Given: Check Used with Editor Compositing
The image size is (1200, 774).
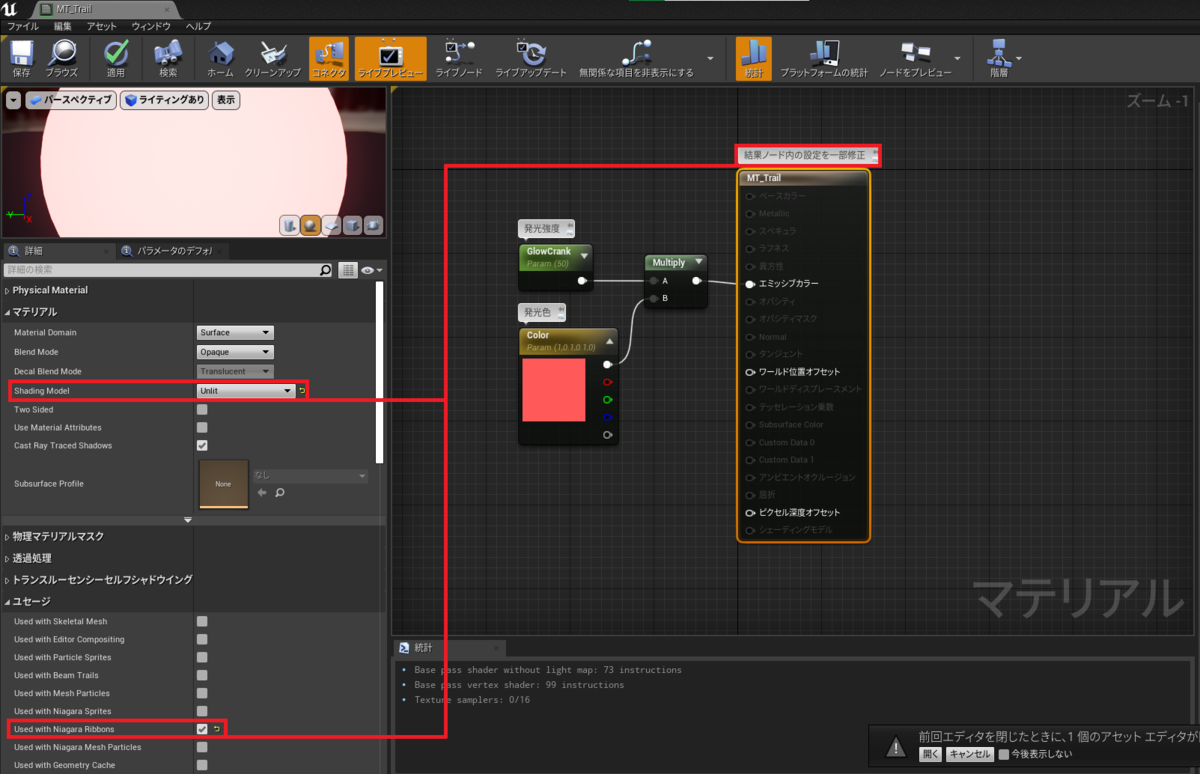Looking at the screenshot, I should tap(202, 639).
